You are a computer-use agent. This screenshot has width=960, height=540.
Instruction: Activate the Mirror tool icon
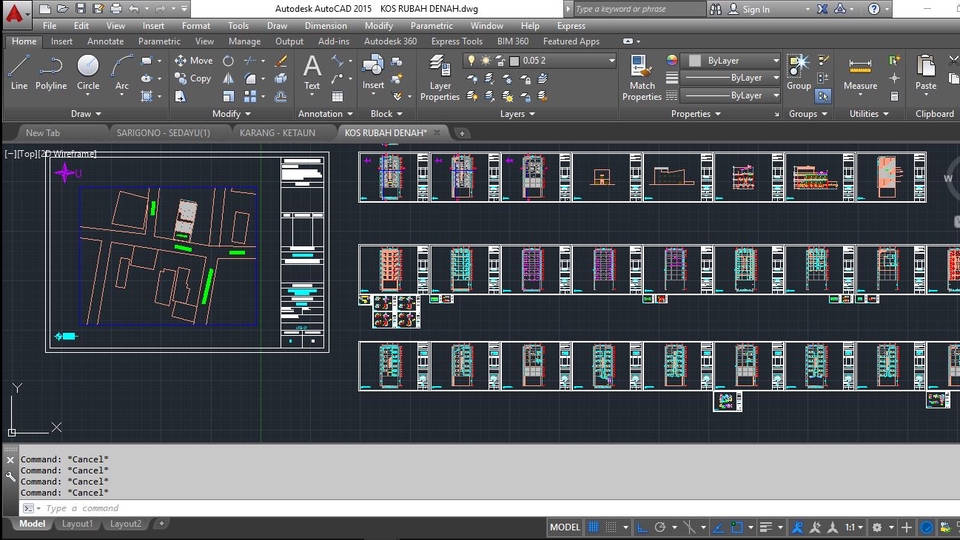pyautogui.click(x=228, y=78)
